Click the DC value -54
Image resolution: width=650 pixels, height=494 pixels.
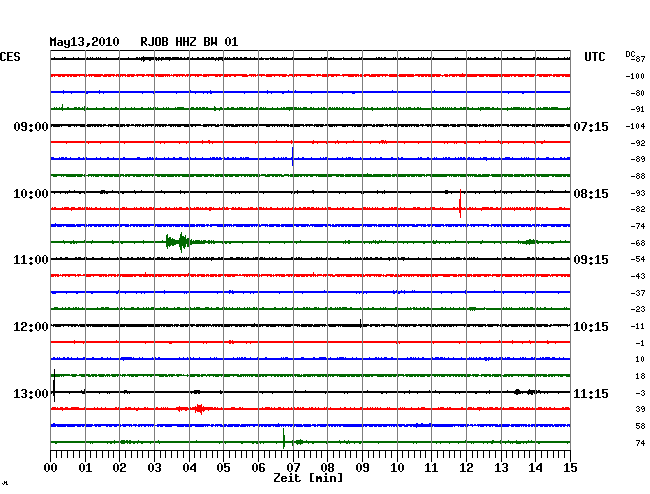tap(637, 259)
